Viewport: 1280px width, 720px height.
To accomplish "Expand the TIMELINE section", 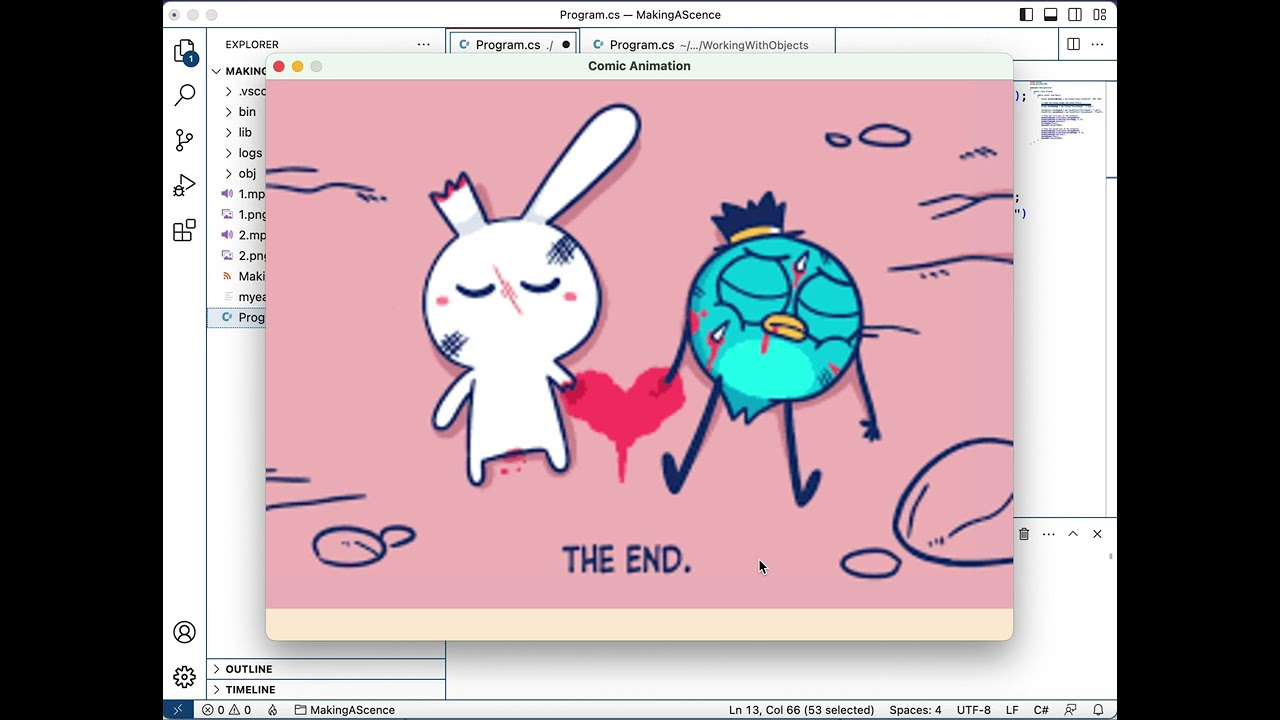I will click(x=326, y=690).
